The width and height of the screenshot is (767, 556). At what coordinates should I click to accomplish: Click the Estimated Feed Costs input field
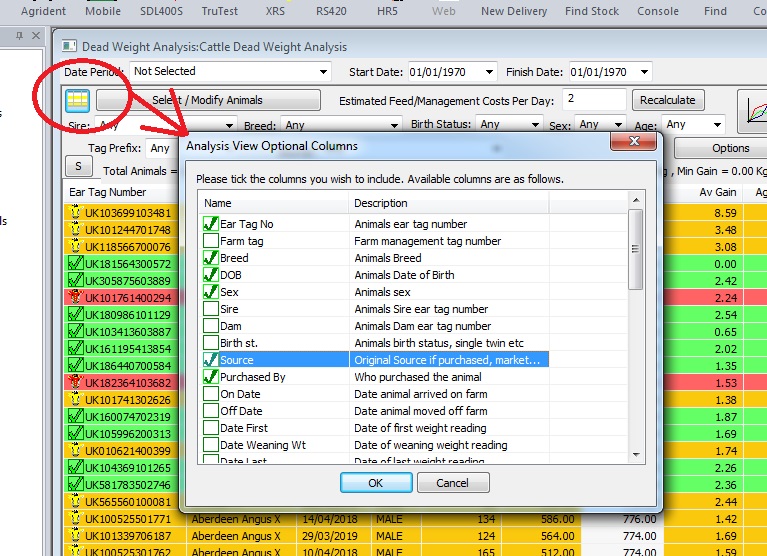tap(593, 100)
